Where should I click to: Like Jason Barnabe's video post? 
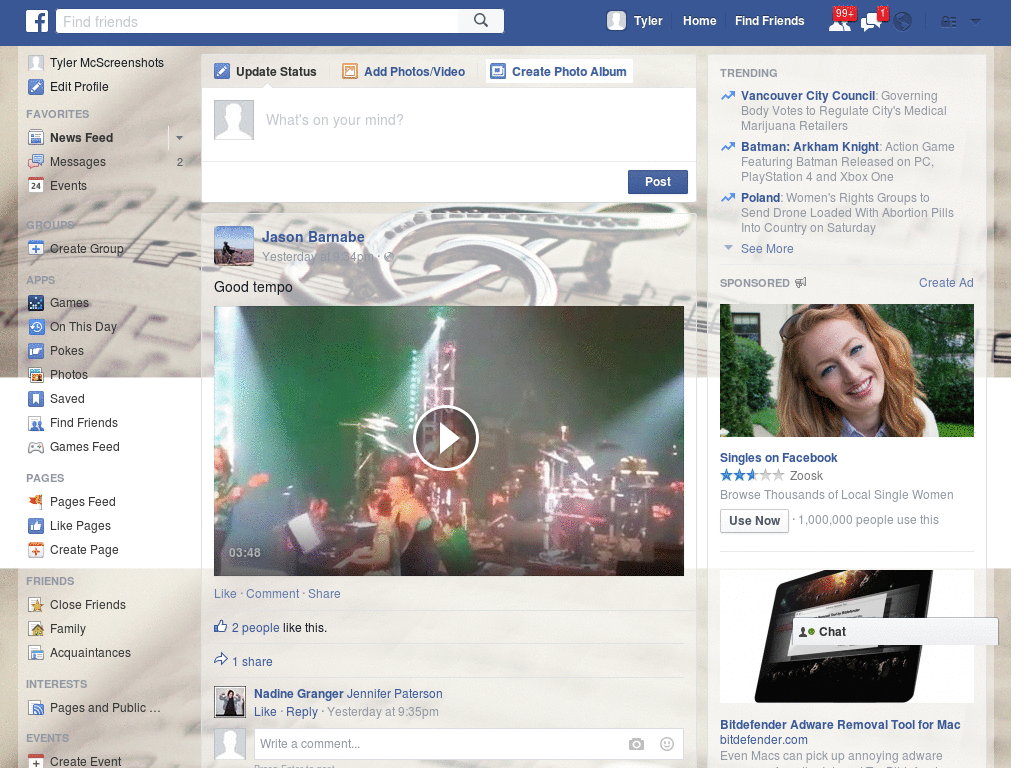[x=225, y=594]
